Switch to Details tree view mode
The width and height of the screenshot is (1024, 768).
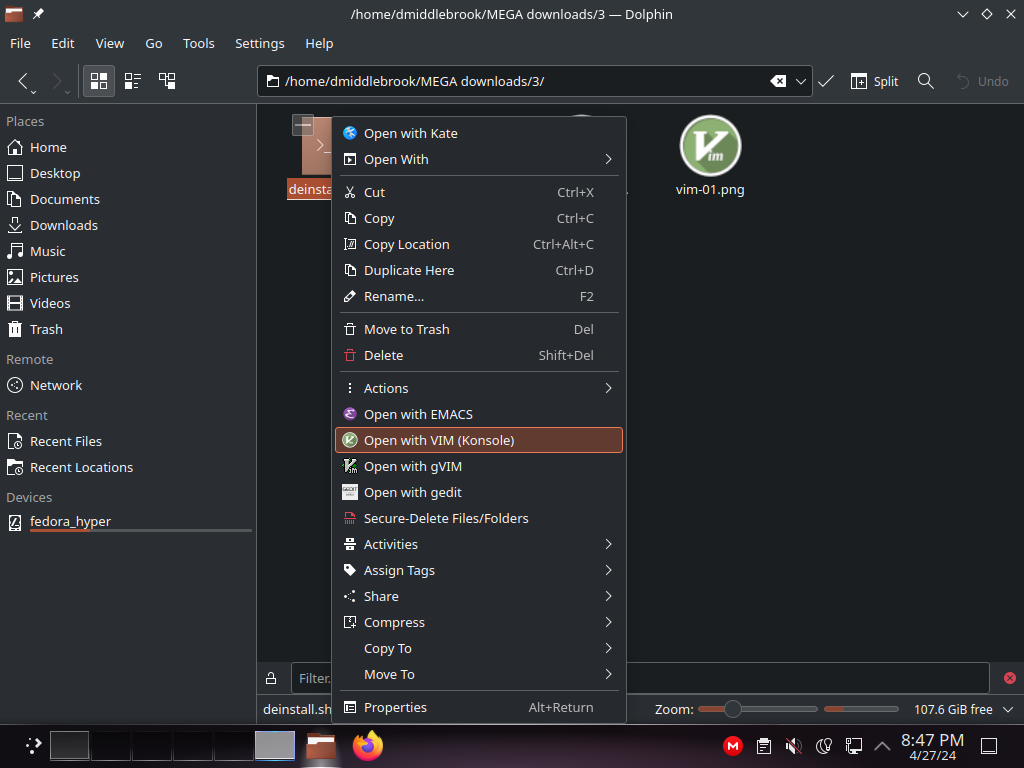click(x=167, y=81)
